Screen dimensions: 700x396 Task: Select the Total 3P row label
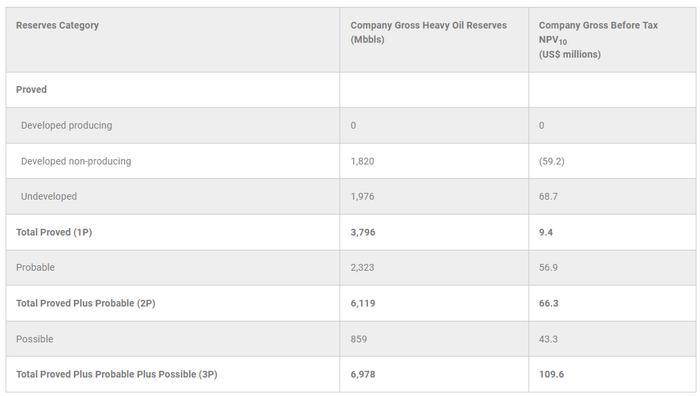(117, 374)
